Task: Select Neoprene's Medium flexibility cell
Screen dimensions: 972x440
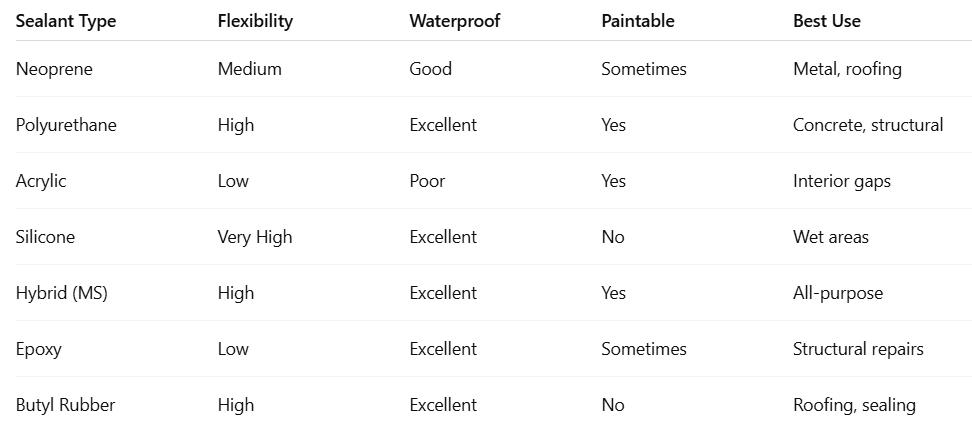Action: [249, 69]
